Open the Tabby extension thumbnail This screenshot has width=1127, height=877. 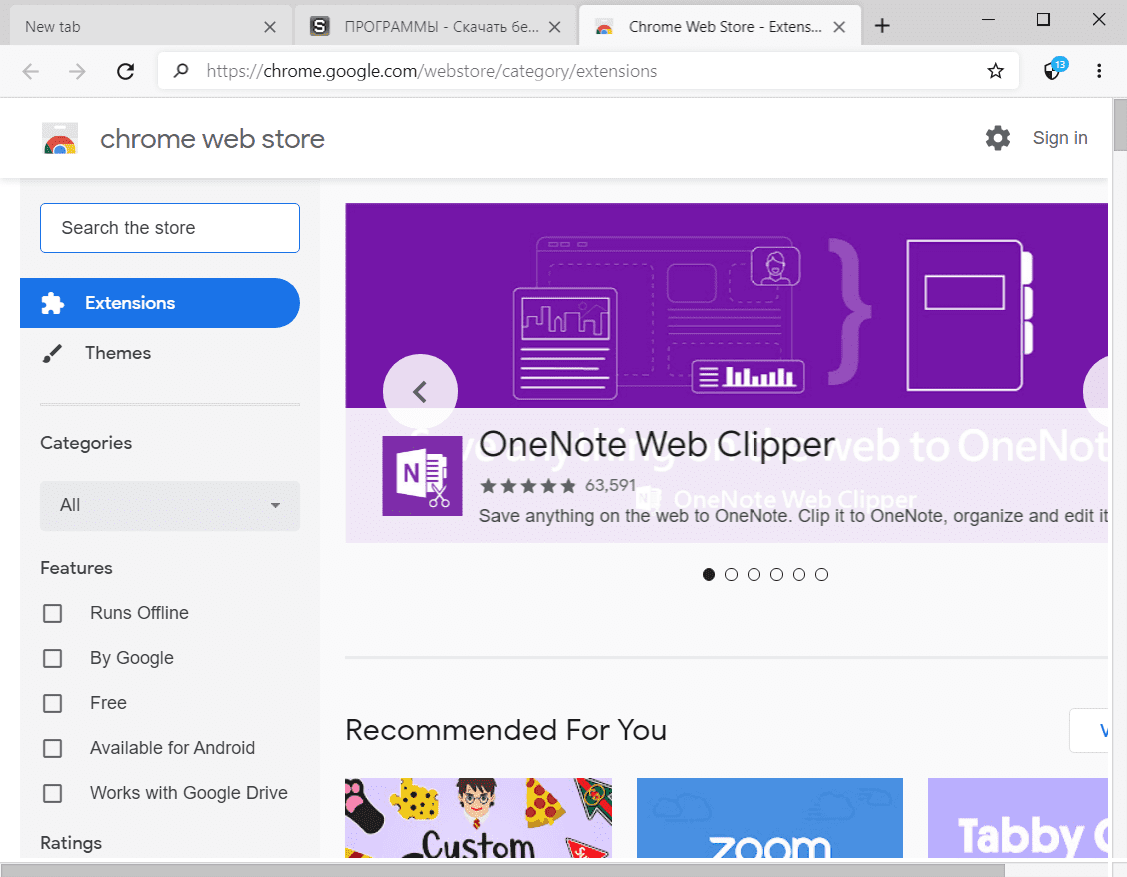[1018, 818]
